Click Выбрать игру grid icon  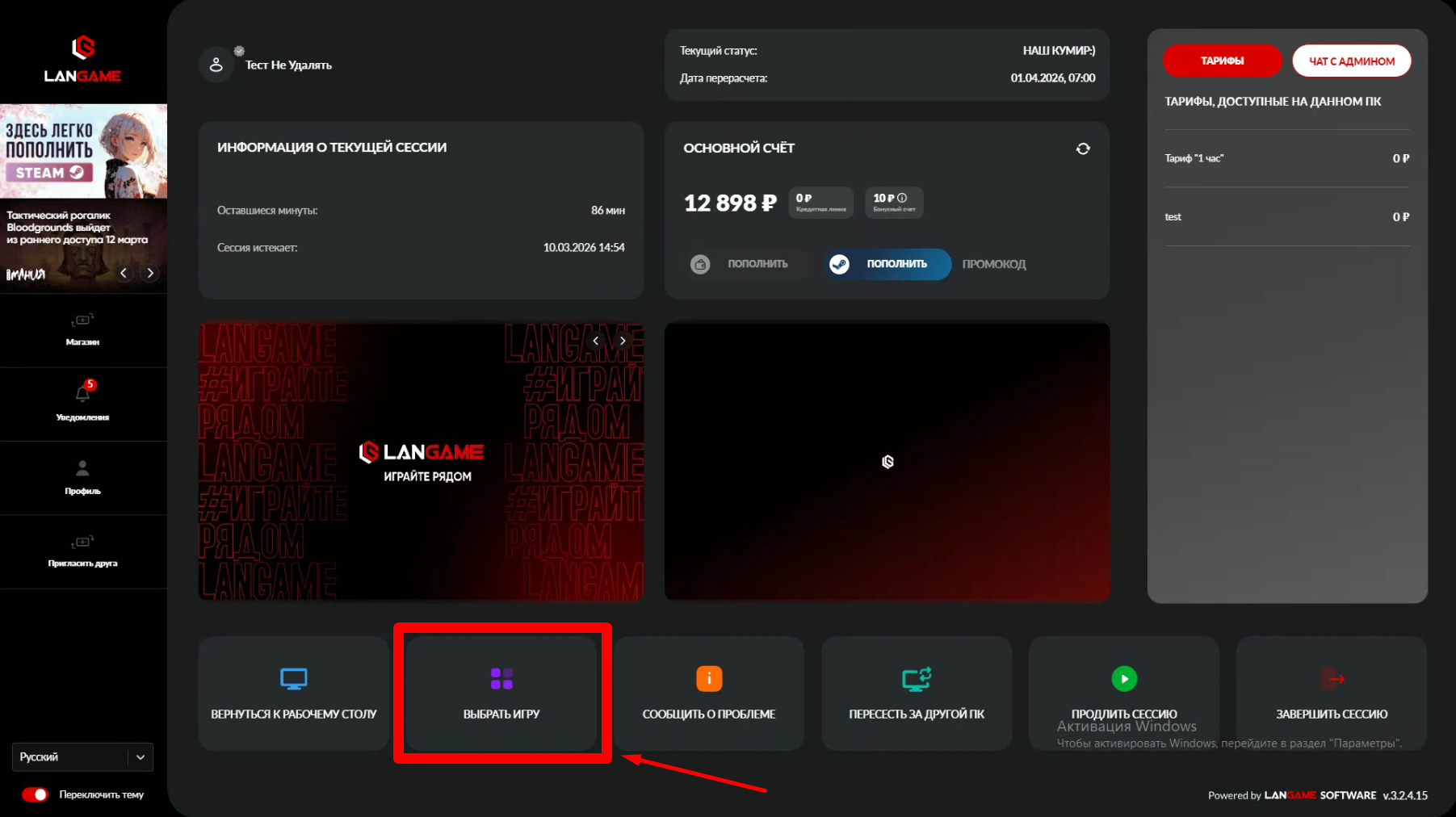[x=501, y=679]
